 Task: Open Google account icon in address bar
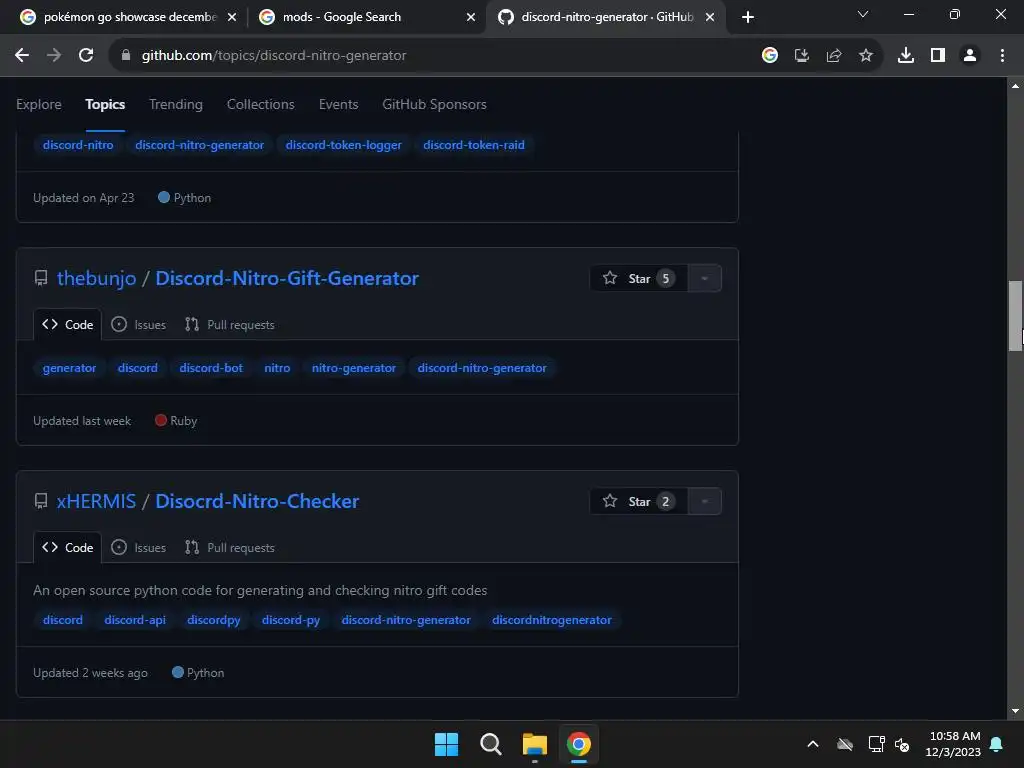pos(770,56)
